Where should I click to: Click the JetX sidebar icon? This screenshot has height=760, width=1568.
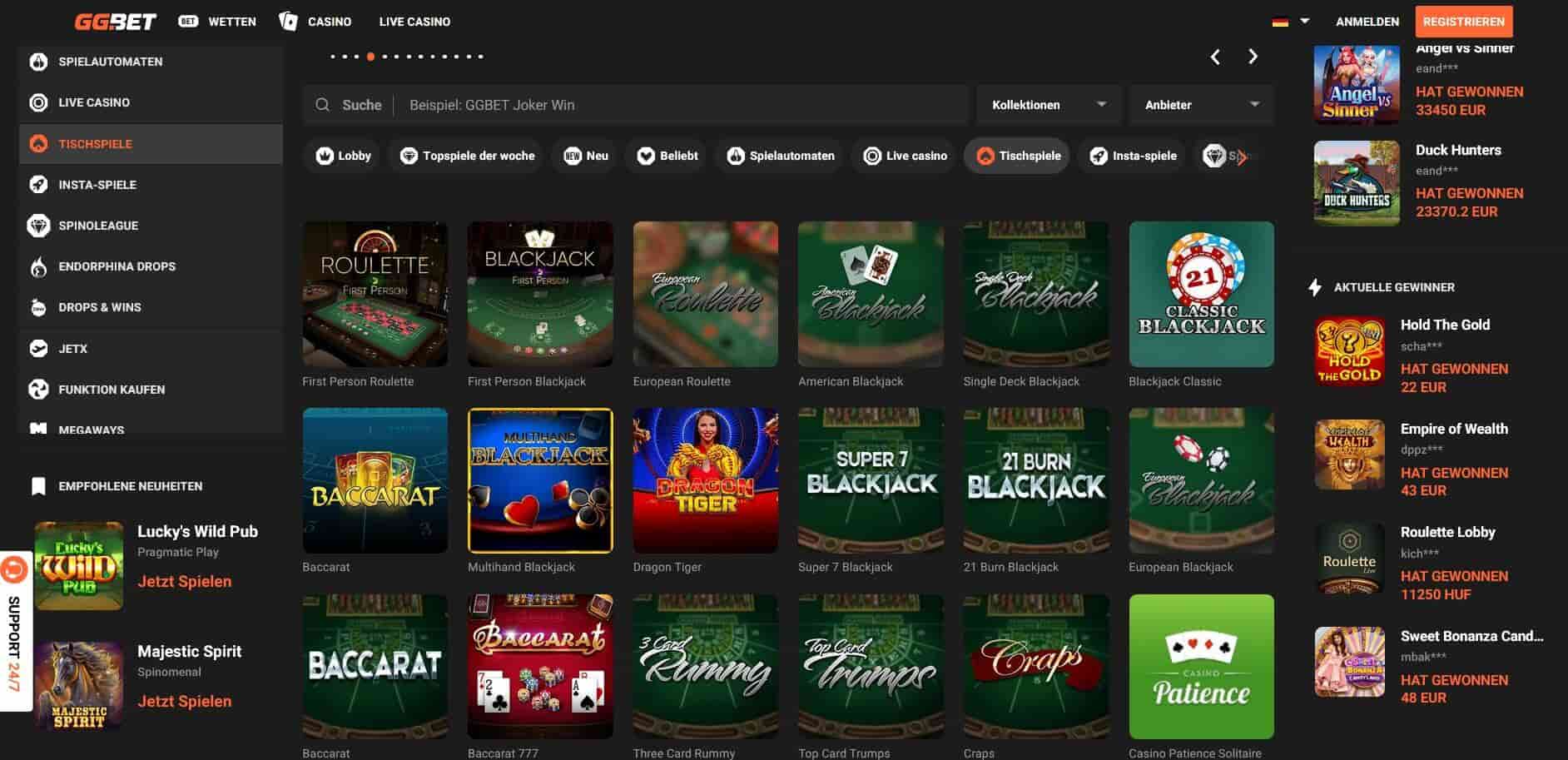click(38, 349)
